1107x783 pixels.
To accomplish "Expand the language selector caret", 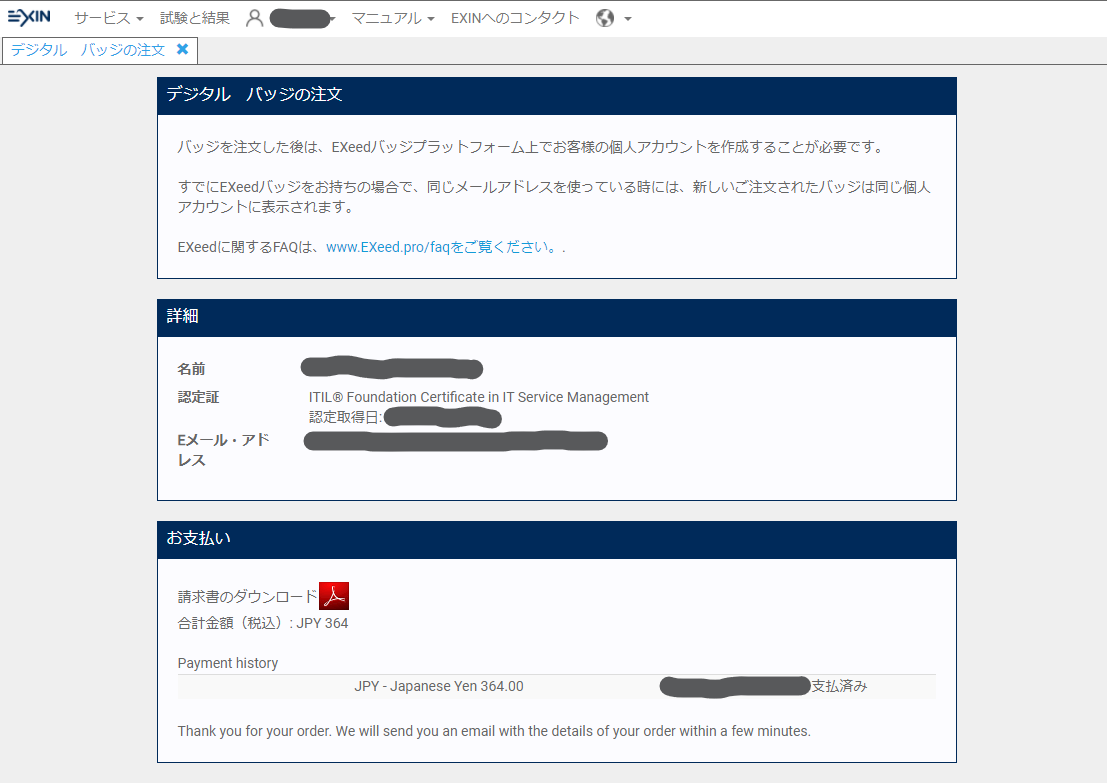I will point(628,19).
